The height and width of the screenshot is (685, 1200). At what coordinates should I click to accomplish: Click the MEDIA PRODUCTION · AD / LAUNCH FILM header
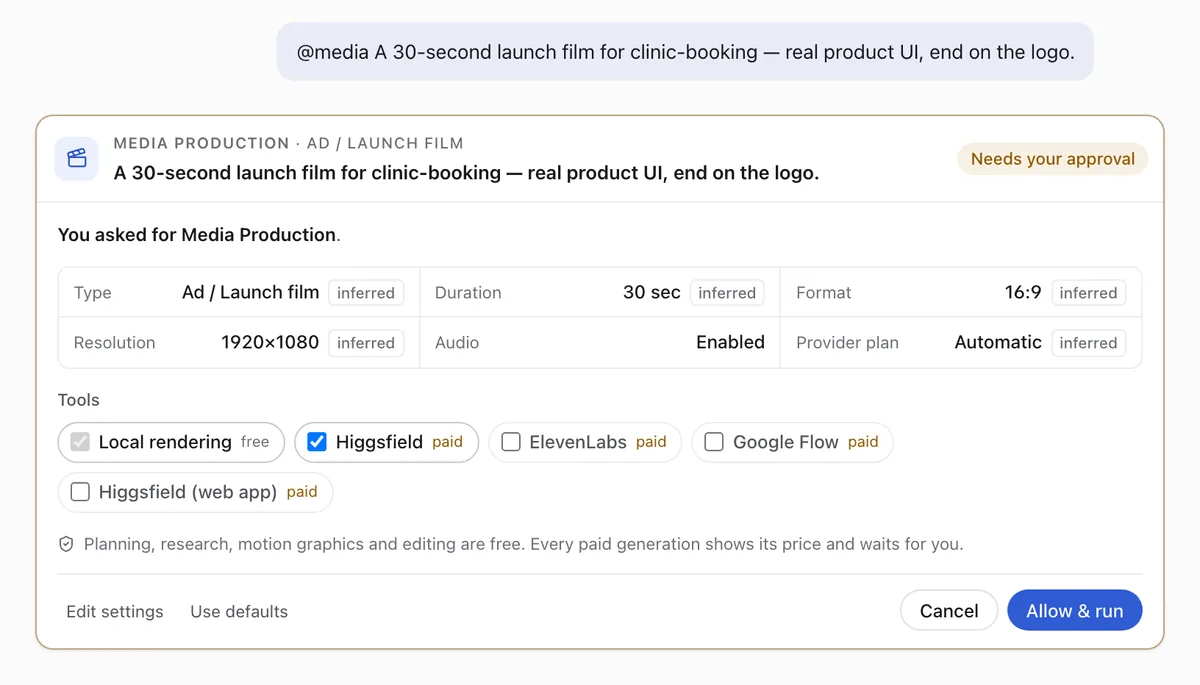[x=289, y=144]
